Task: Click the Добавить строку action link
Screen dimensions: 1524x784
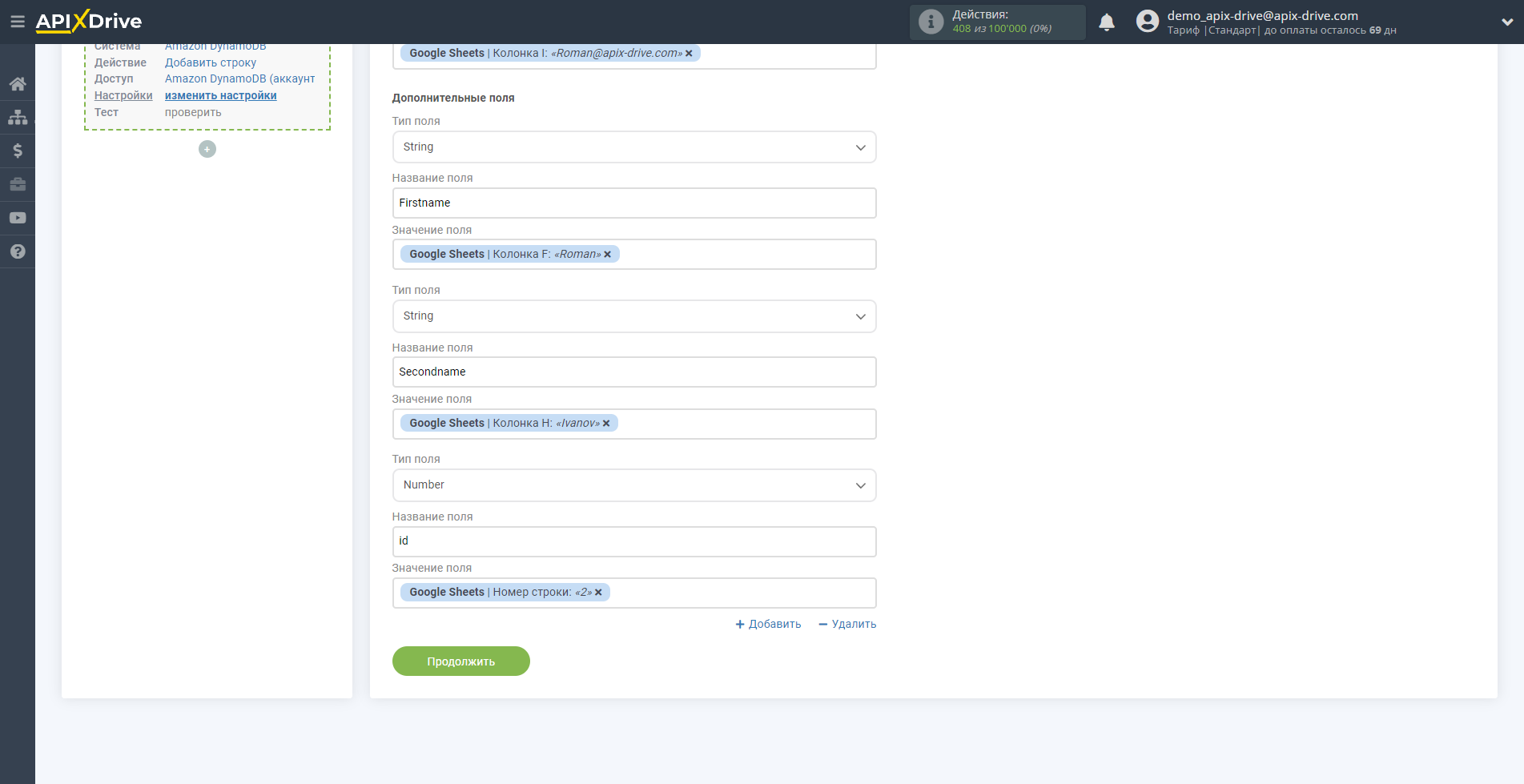Action: click(211, 62)
